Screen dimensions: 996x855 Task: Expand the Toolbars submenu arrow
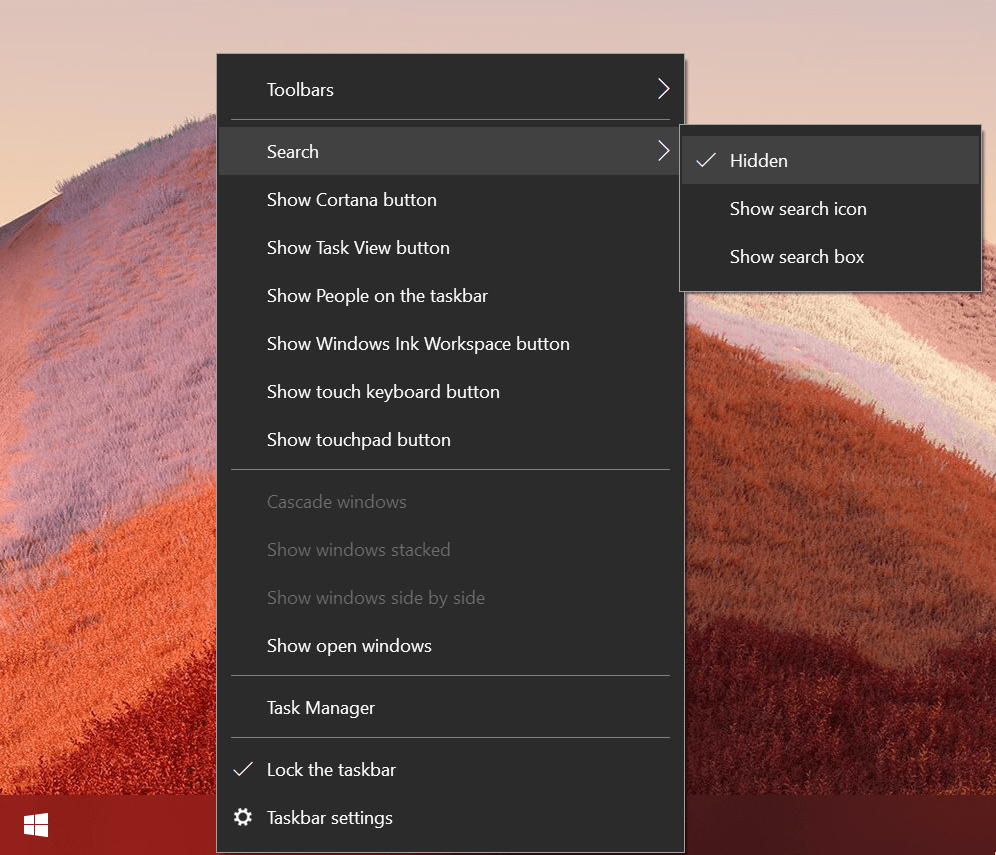tap(662, 90)
